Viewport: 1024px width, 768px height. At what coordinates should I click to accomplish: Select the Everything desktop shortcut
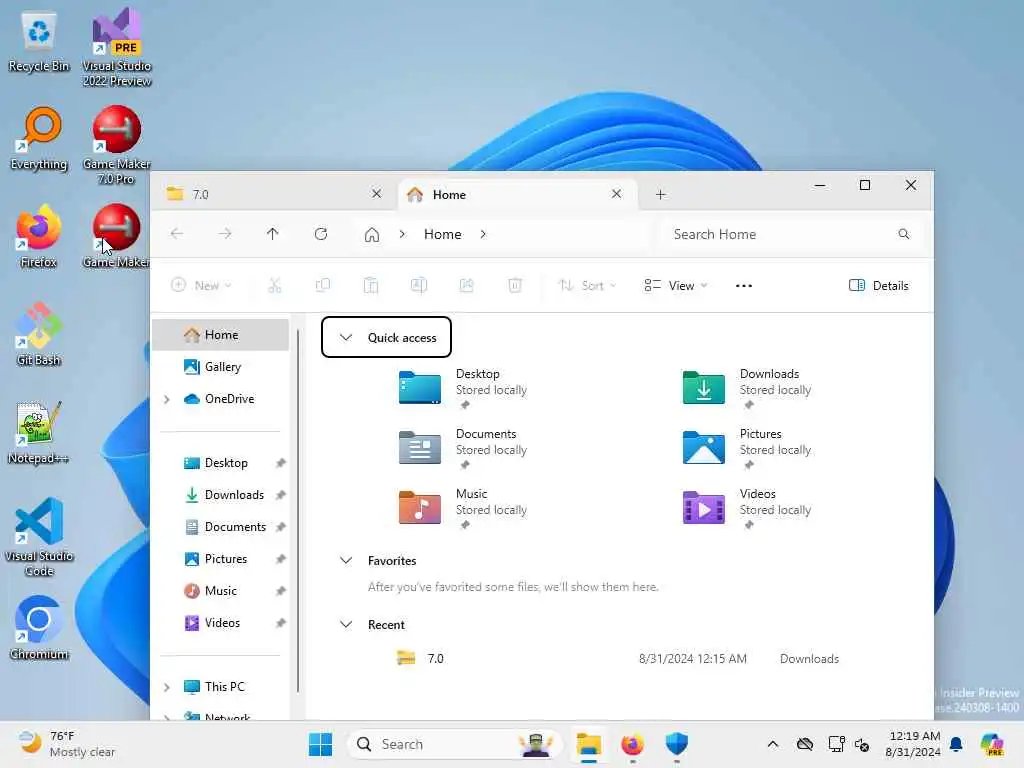tap(39, 139)
